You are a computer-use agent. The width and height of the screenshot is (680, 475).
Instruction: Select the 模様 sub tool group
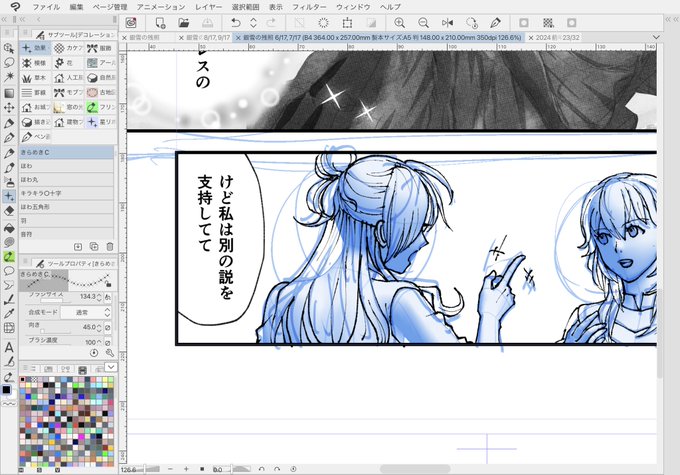click(35, 63)
